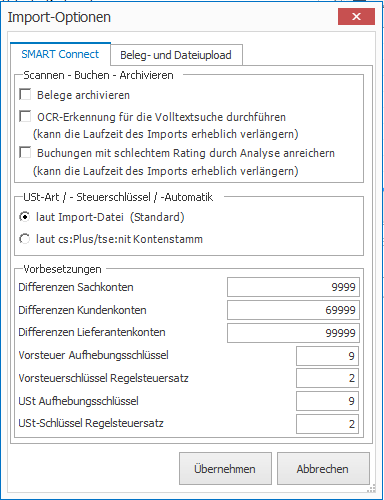
Task: Click the Differenzen Kundenkonten label
Action: 82,310
